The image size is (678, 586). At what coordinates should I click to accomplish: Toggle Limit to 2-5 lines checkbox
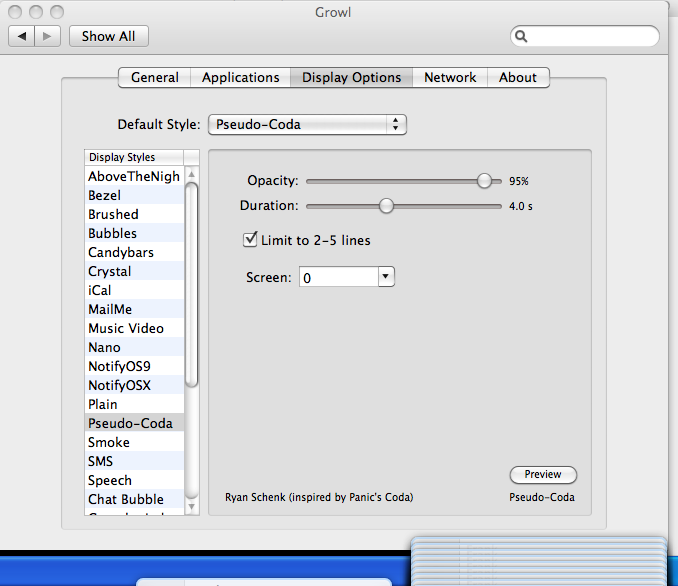coord(250,240)
